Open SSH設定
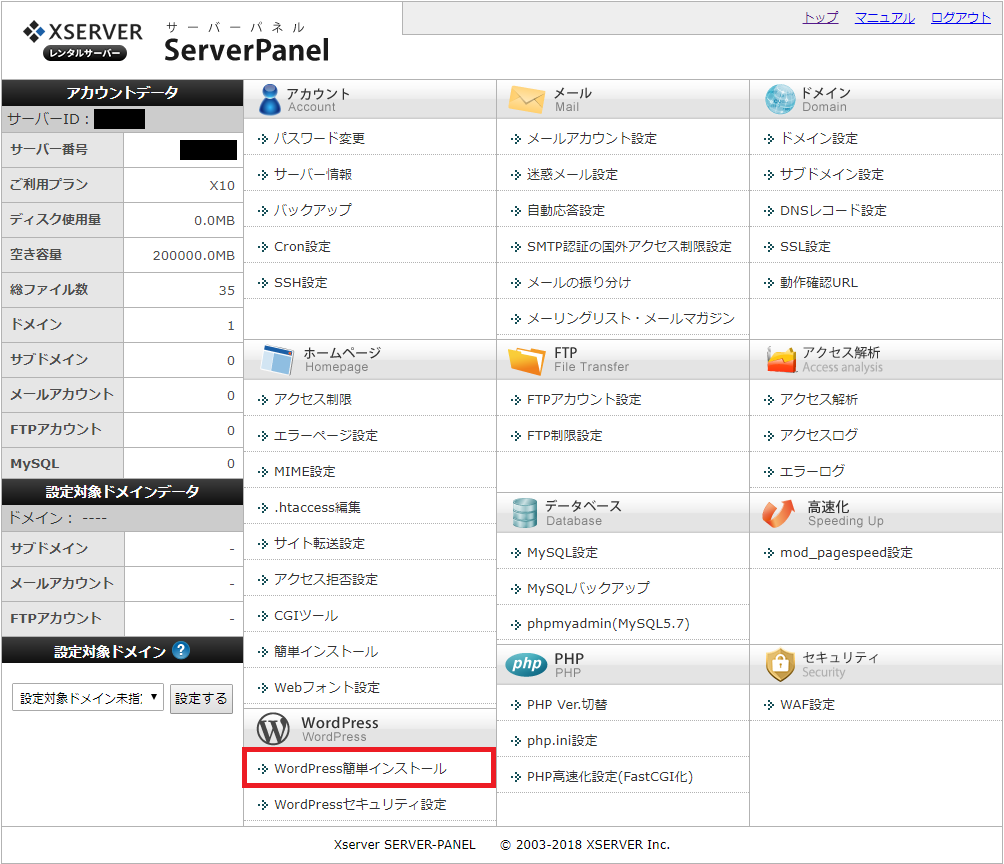The width and height of the screenshot is (1004, 864). click(300, 282)
